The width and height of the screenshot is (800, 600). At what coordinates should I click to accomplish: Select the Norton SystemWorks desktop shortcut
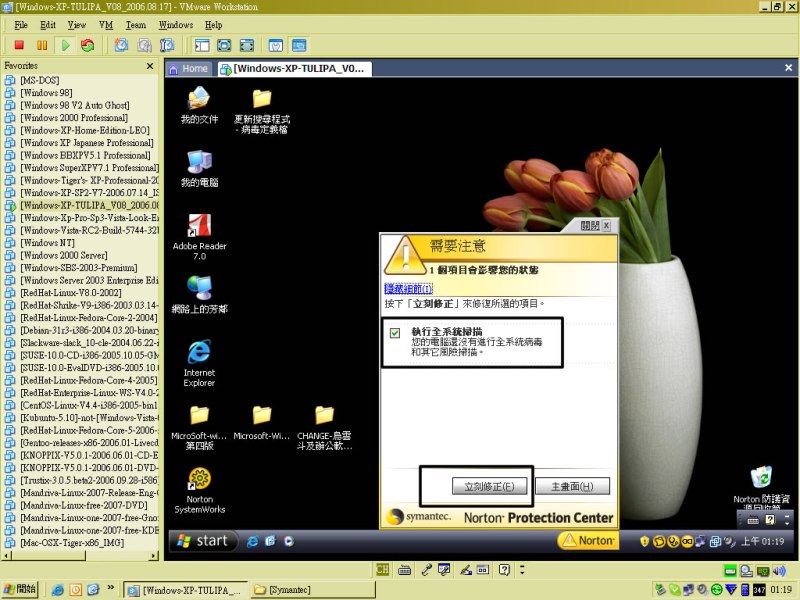[199, 490]
